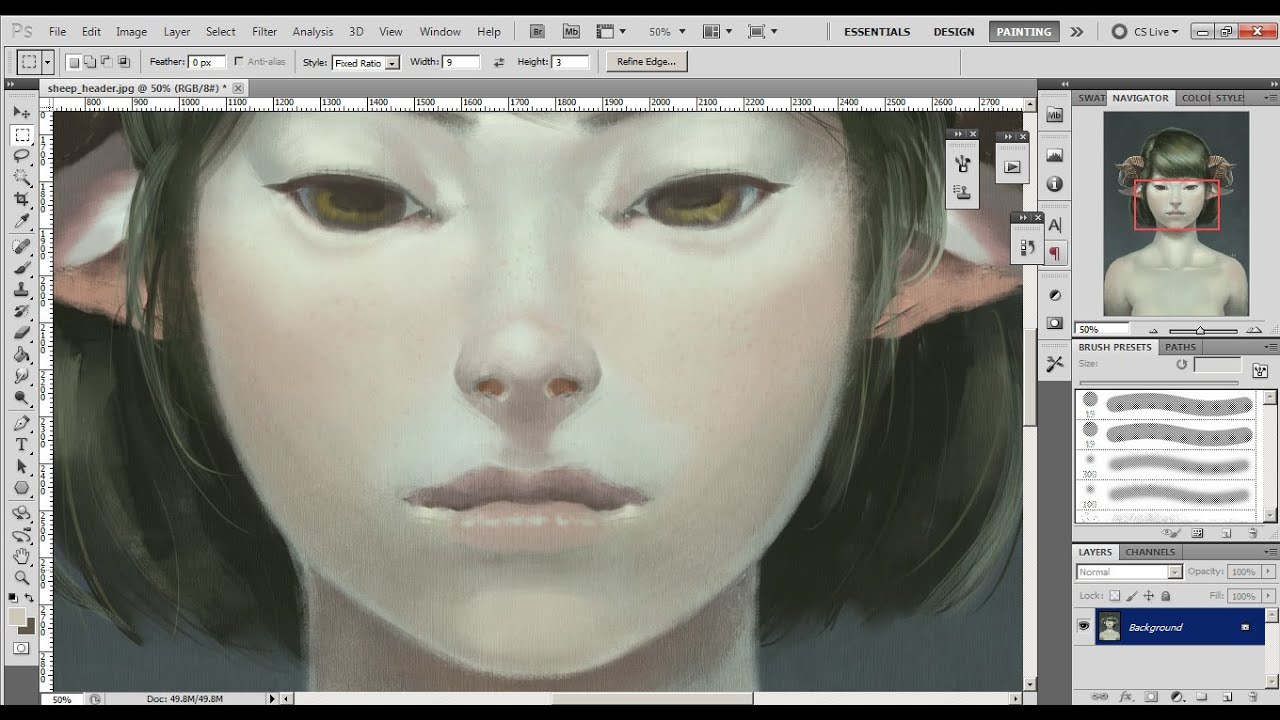Toggle Quick Mask mode
Image resolution: width=1280 pixels, height=720 pixels.
(22, 648)
